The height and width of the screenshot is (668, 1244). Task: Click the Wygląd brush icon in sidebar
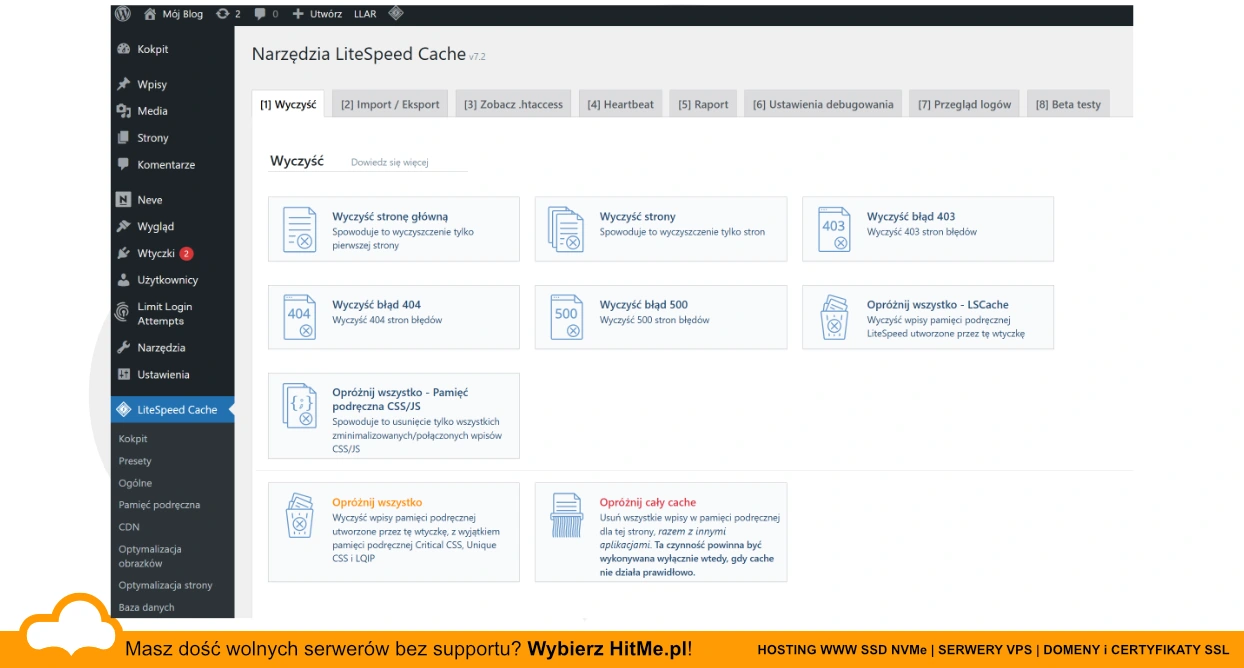pyautogui.click(x=124, y=227)
